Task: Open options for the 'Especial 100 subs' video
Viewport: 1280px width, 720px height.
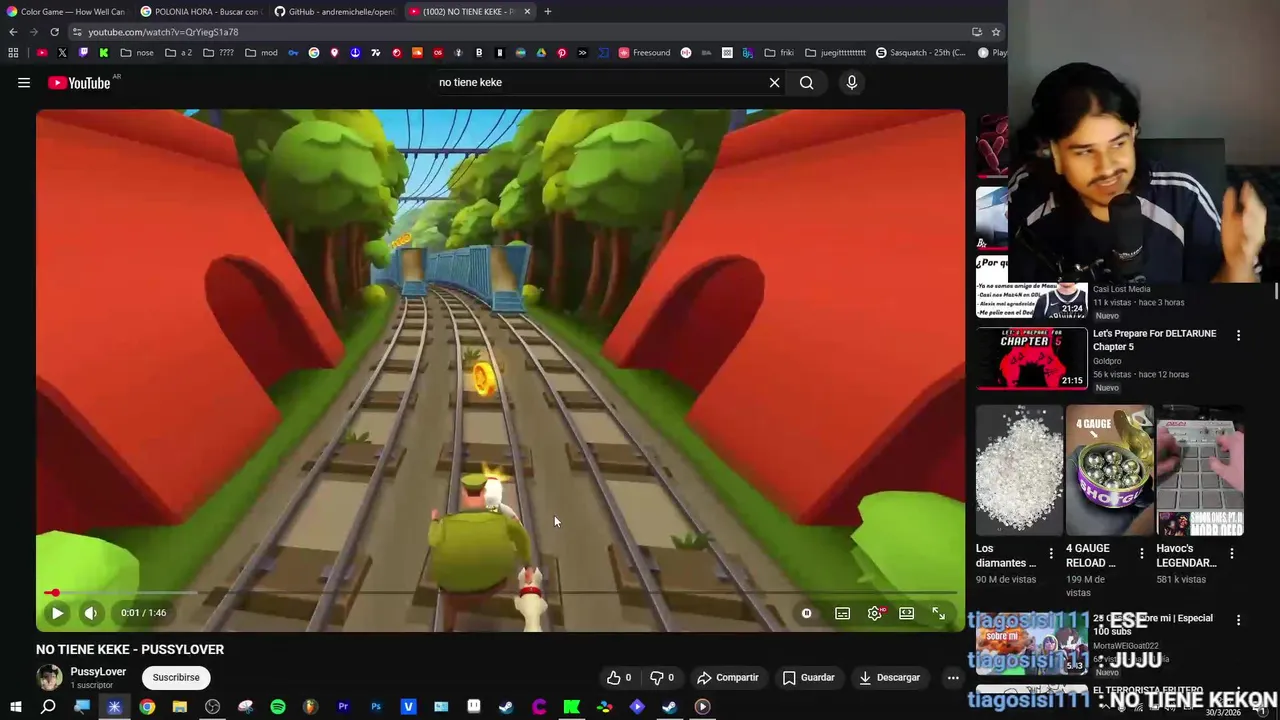Action: pyautogui.click(x=1238, y=620)
